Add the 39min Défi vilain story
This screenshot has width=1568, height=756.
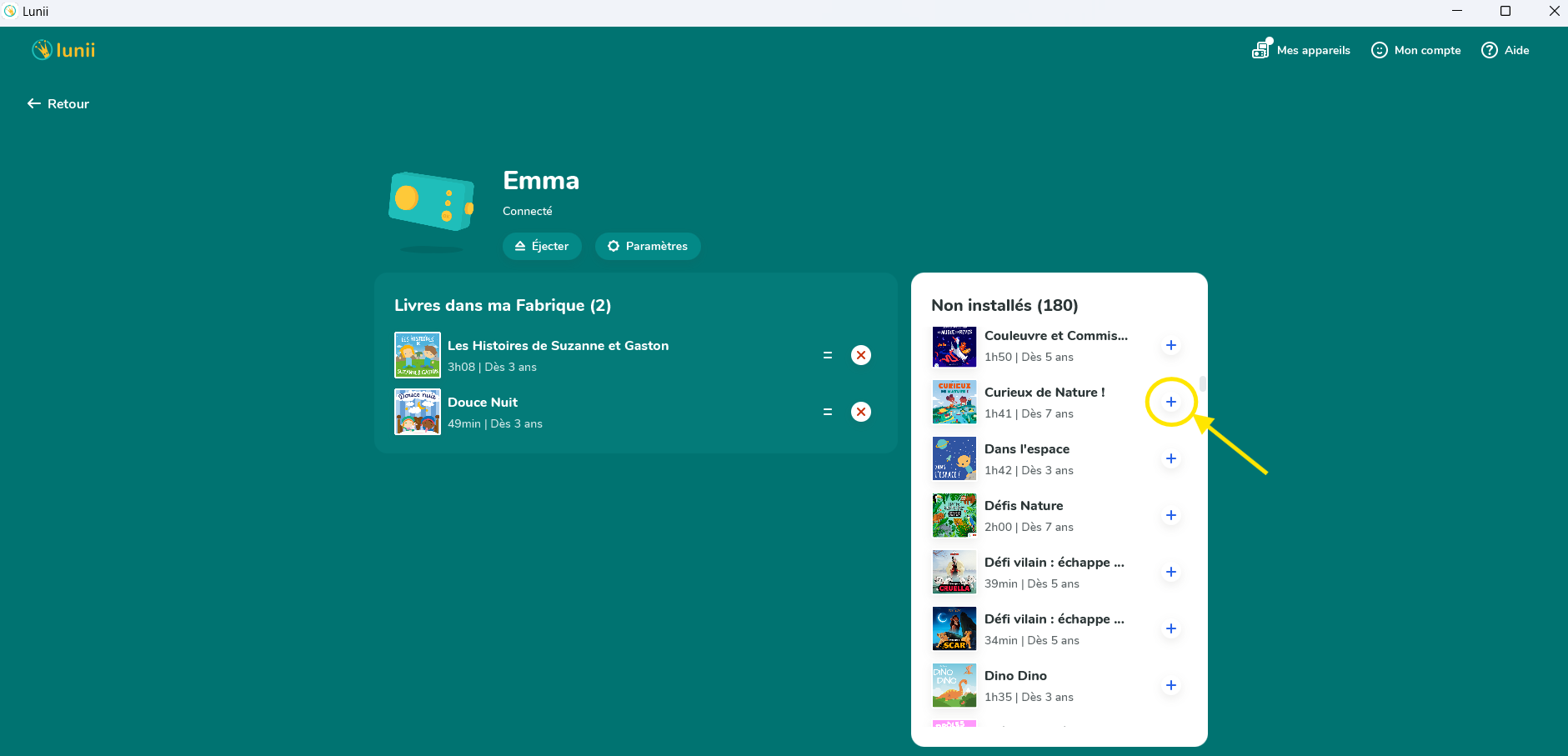1171,572
